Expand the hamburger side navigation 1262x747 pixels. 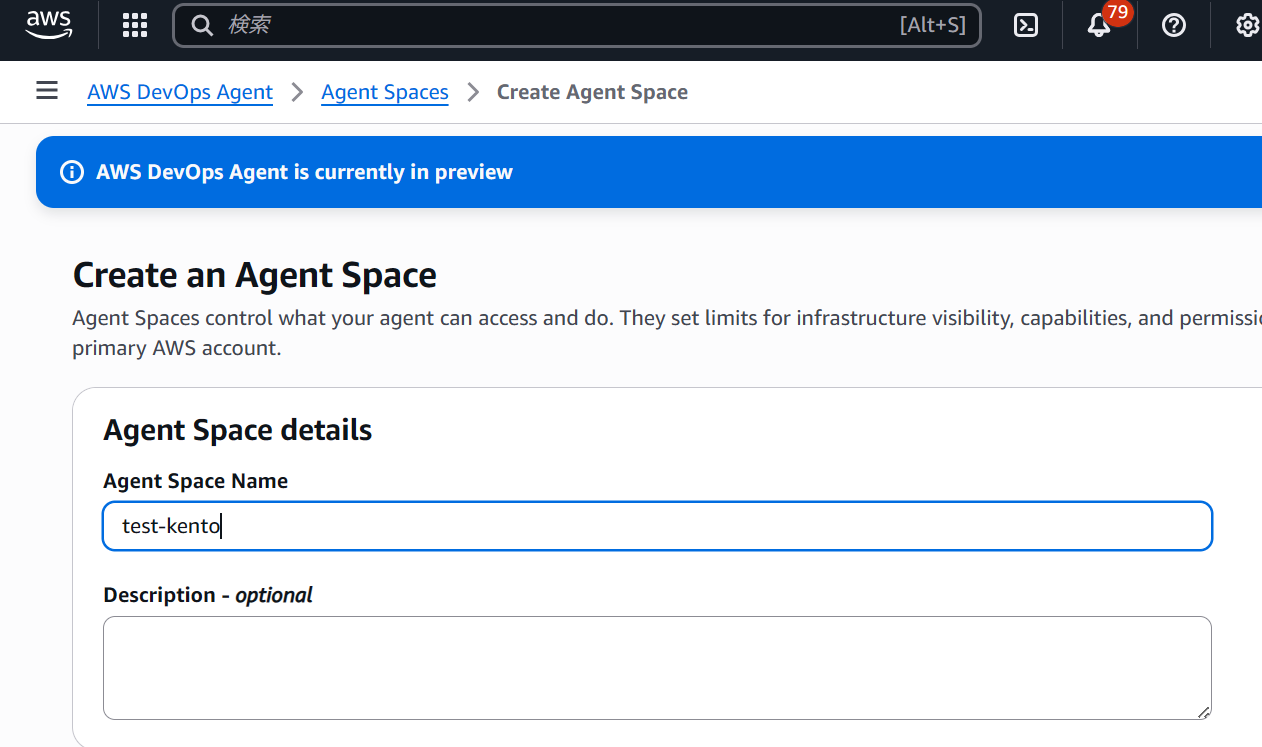[x=47, y=91]
